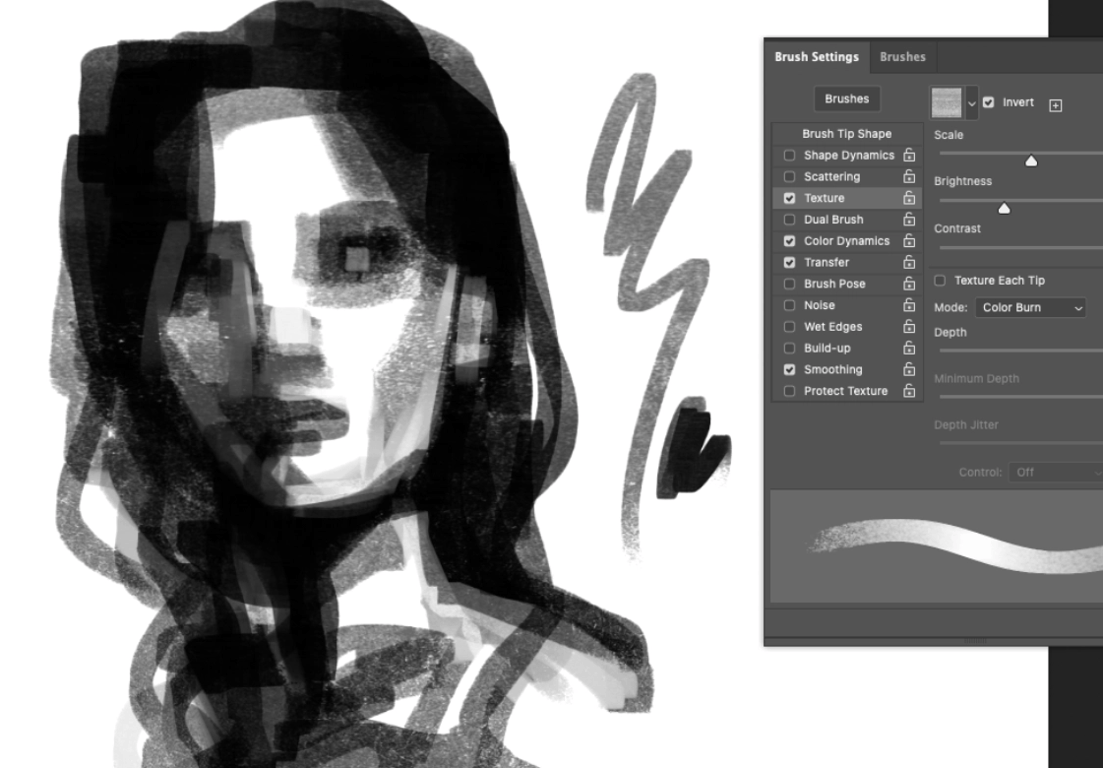Uncheck the Smoothing checkbox
Viewport: 1103px width, 768px height.
789,370
